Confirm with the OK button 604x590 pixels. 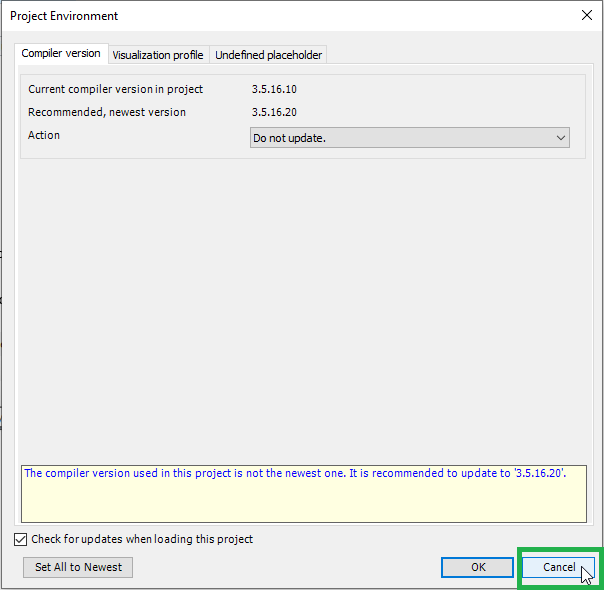tap(478, 567)
